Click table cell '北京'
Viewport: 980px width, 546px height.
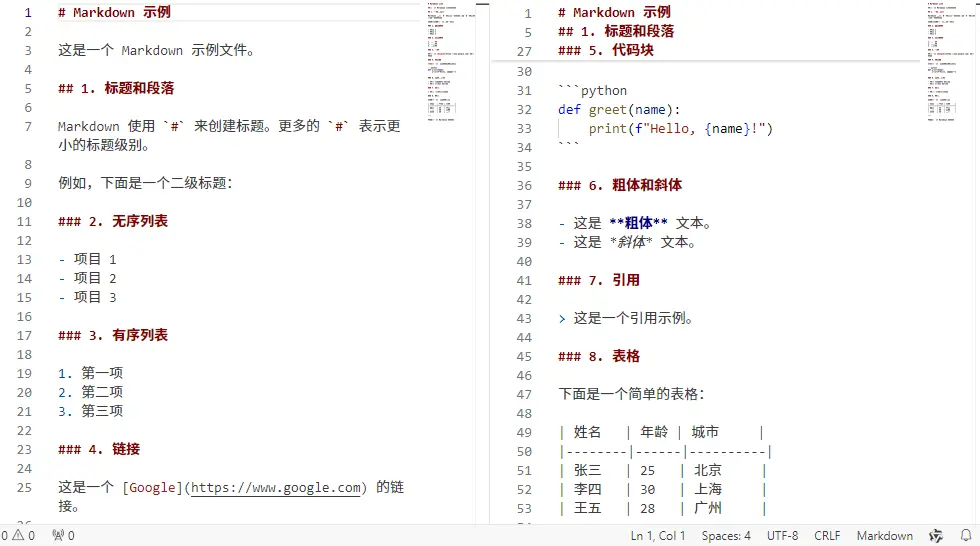[708, 470]
